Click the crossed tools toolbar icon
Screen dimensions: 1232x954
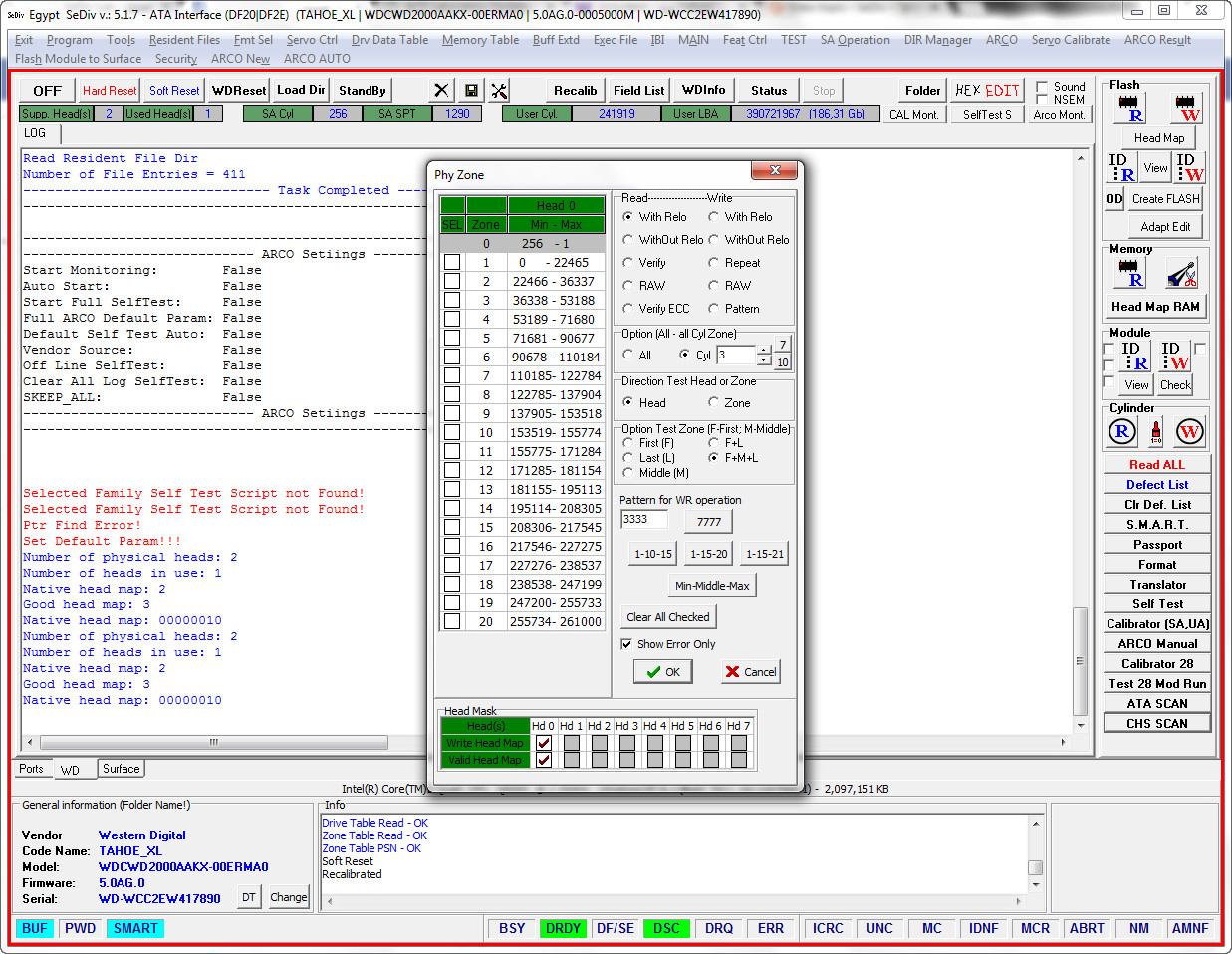(x=500, y=91)
